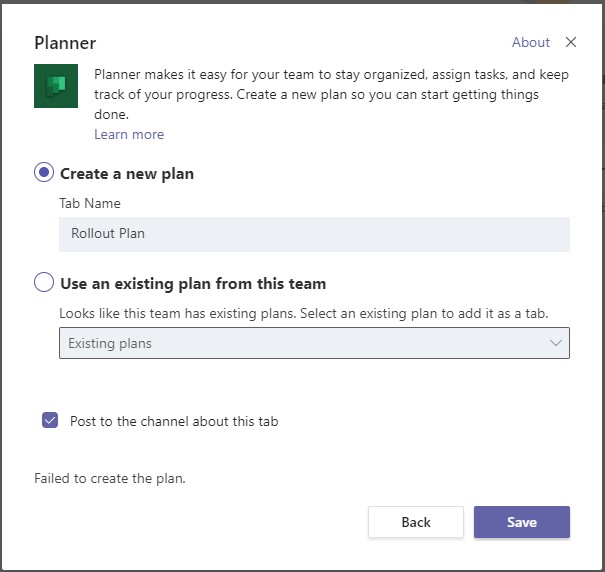Open the Existing plans dropdown
The image size is (605, 572).
(x=300, y=343)
